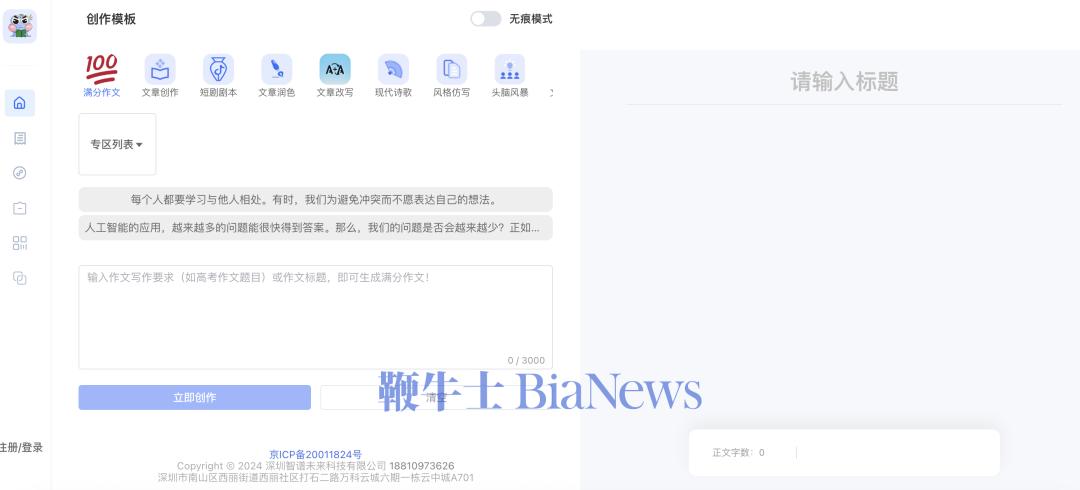Open the document list sidebar icon
This screenshot has height=490, width=1080.
tap(20, 138)
